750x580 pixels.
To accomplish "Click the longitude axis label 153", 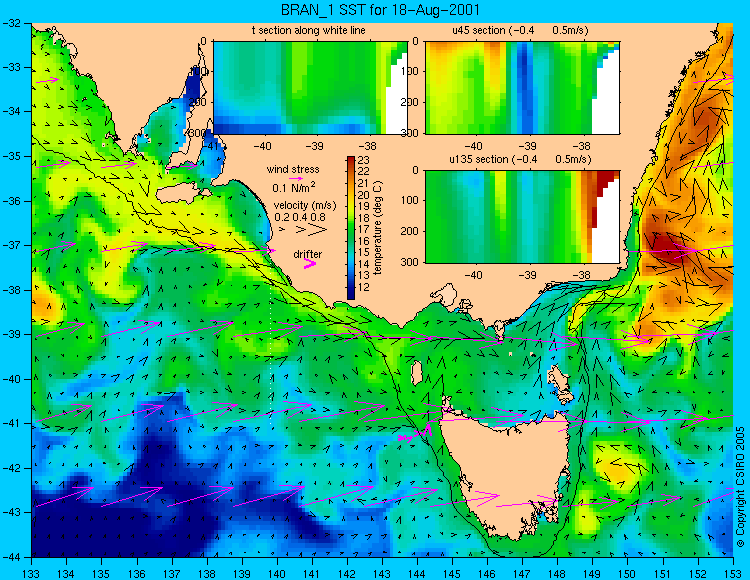I will [x=733, y=574].
